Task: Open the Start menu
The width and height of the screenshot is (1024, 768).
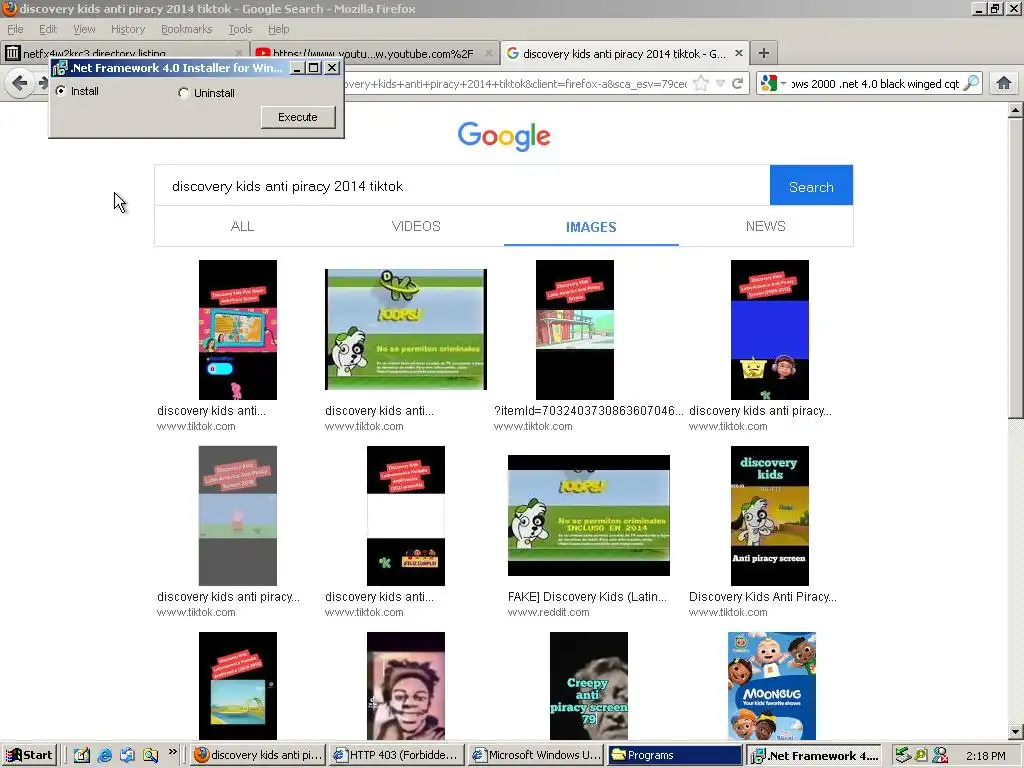Action: (30, 755)
